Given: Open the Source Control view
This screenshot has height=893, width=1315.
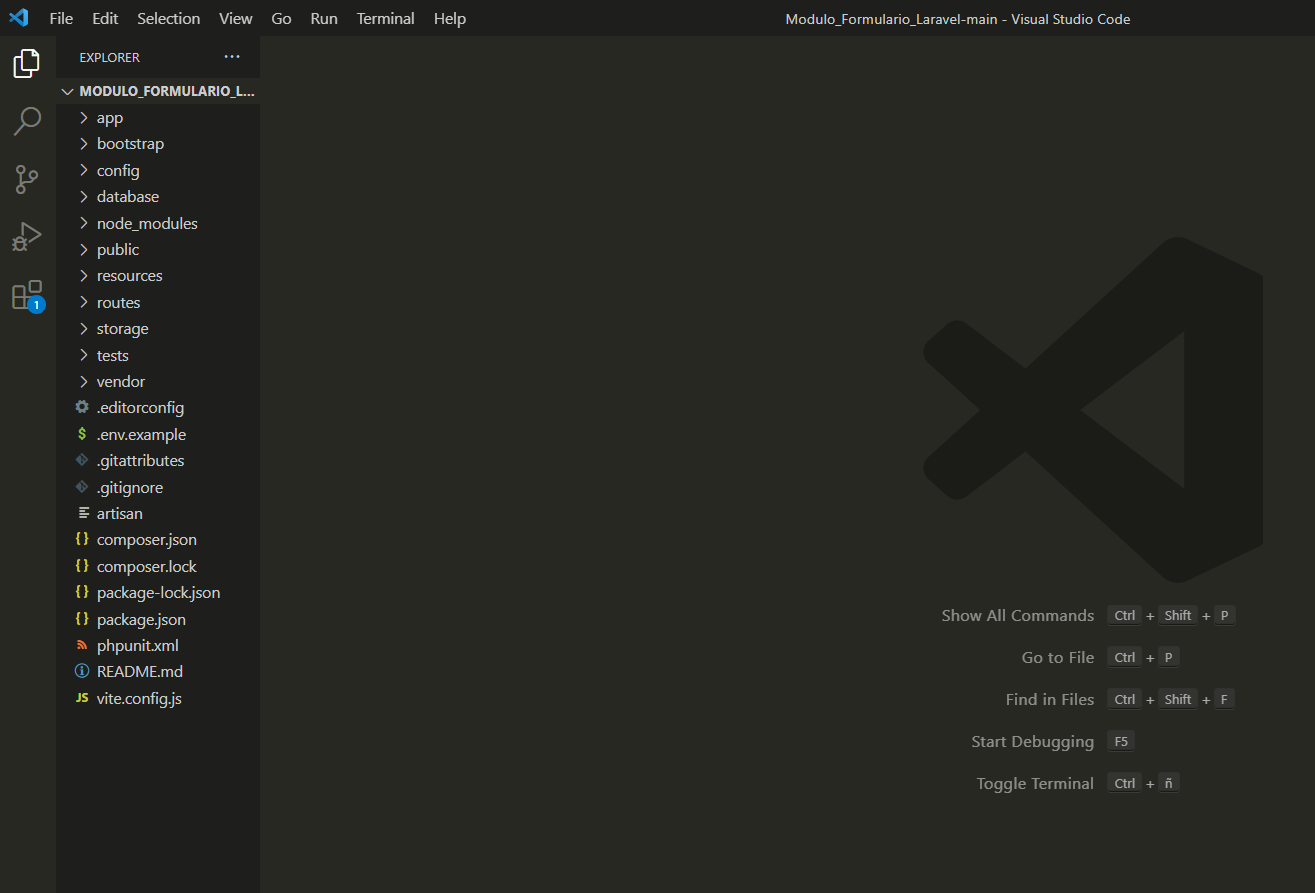Looking at the screenshot, I should 27,179.
